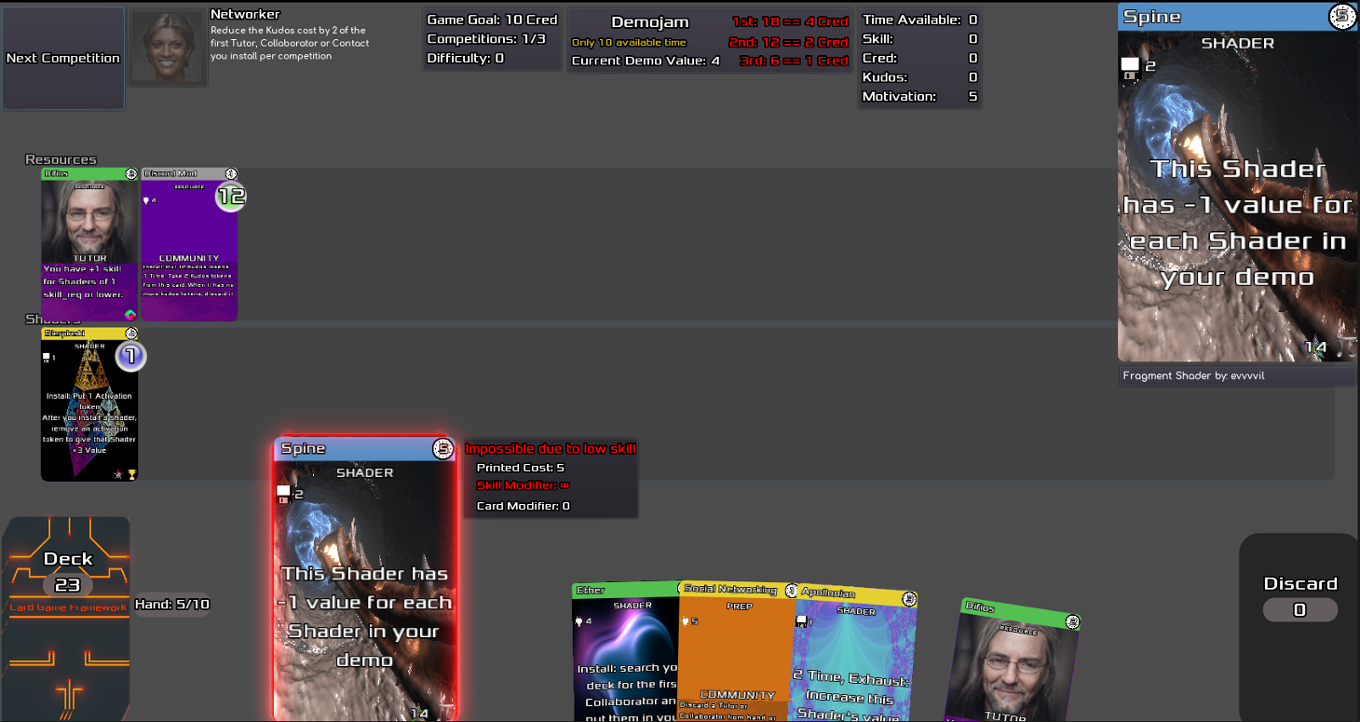
Task: Select the Difios tutor card in Resources
Action: (89, 244)
